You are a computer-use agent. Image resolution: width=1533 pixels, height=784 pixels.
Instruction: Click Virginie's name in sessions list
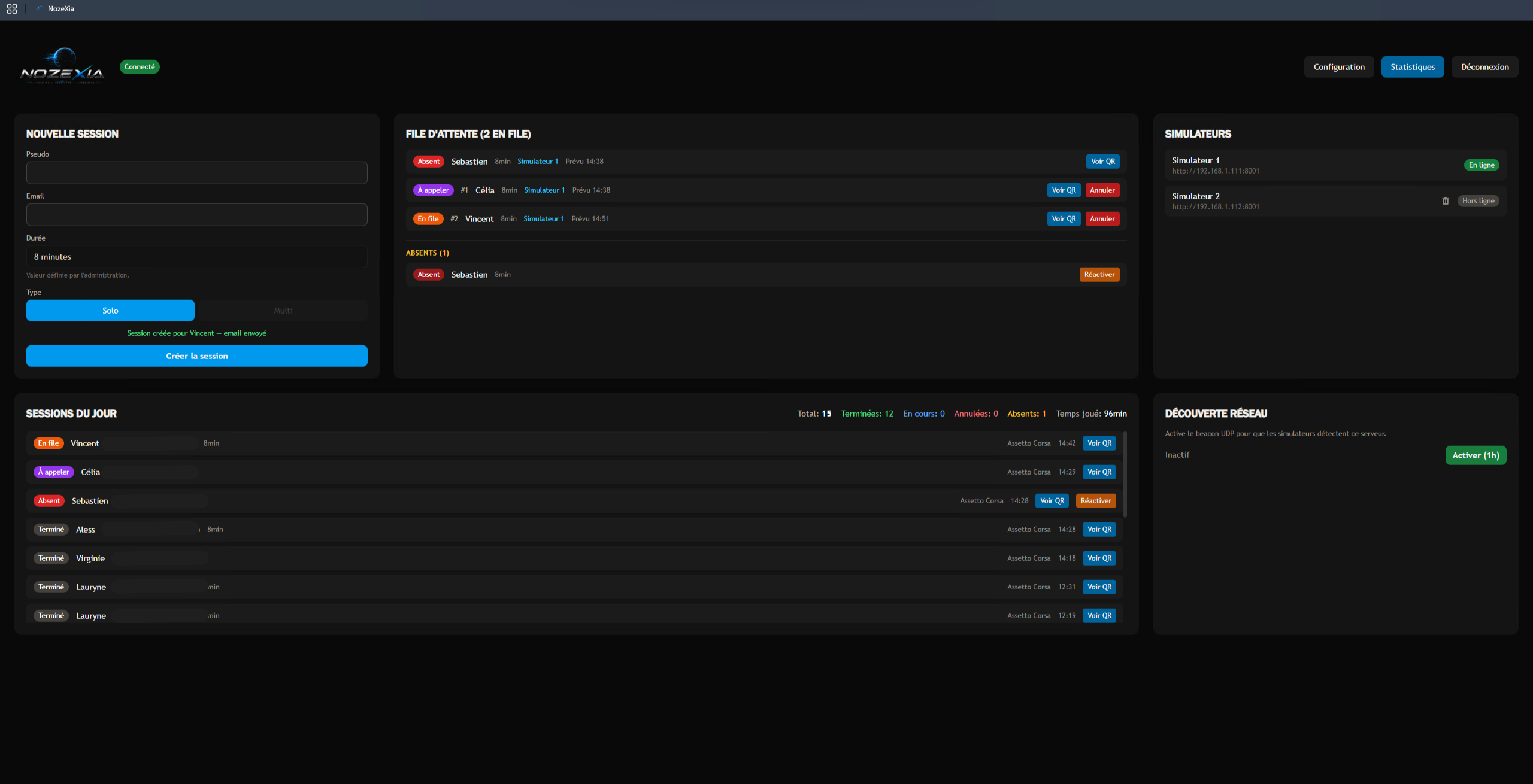(90, 558)
